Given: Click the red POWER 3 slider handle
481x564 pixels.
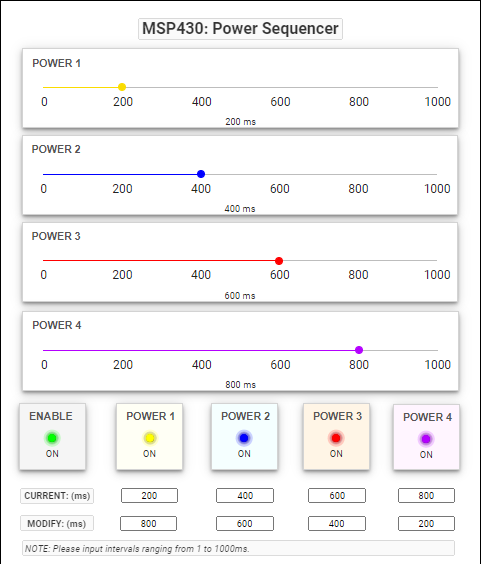Looking at the screenshot, I should coord(279,261).
